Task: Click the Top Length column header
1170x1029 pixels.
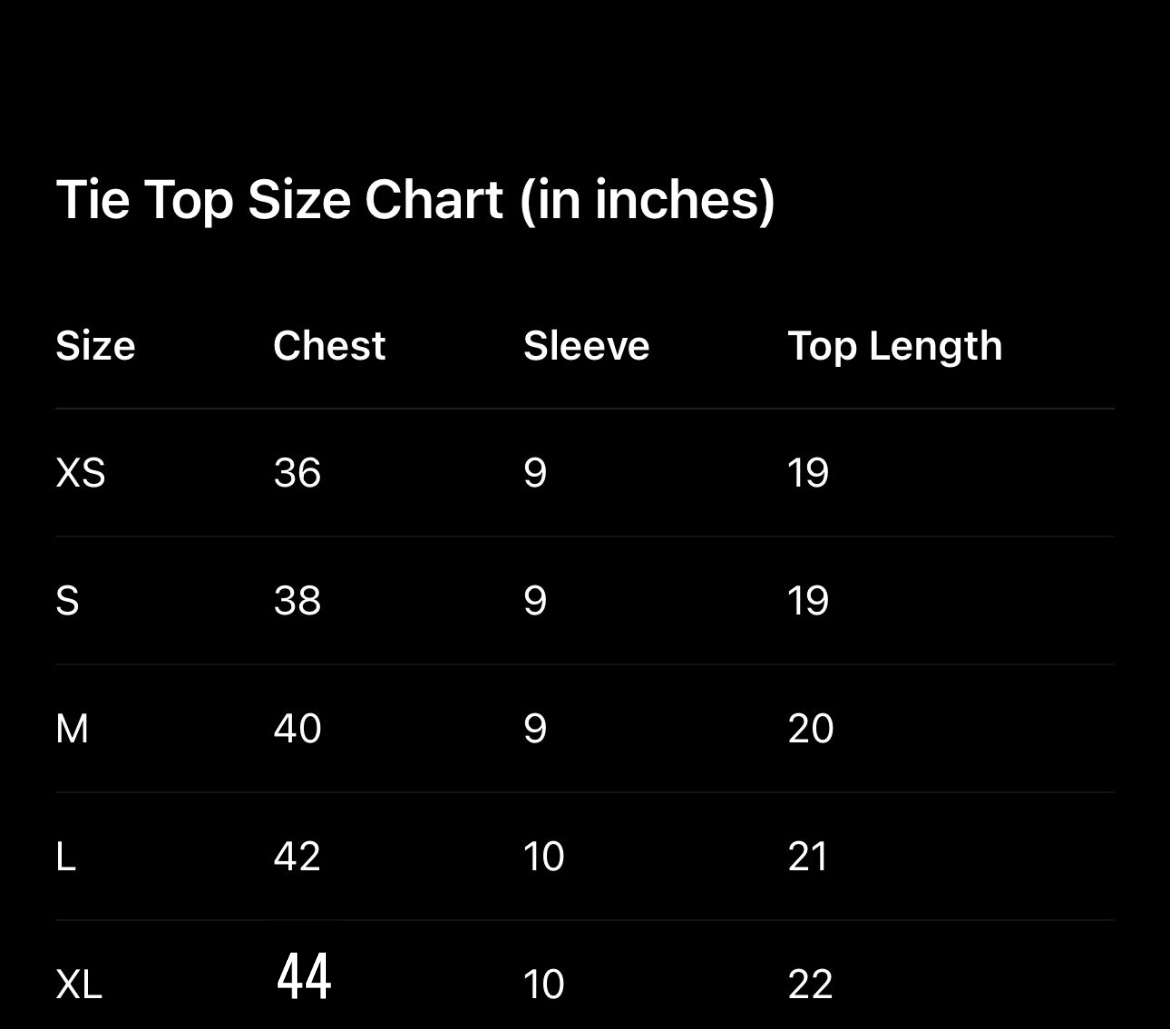Action: (x=894, y=346)
